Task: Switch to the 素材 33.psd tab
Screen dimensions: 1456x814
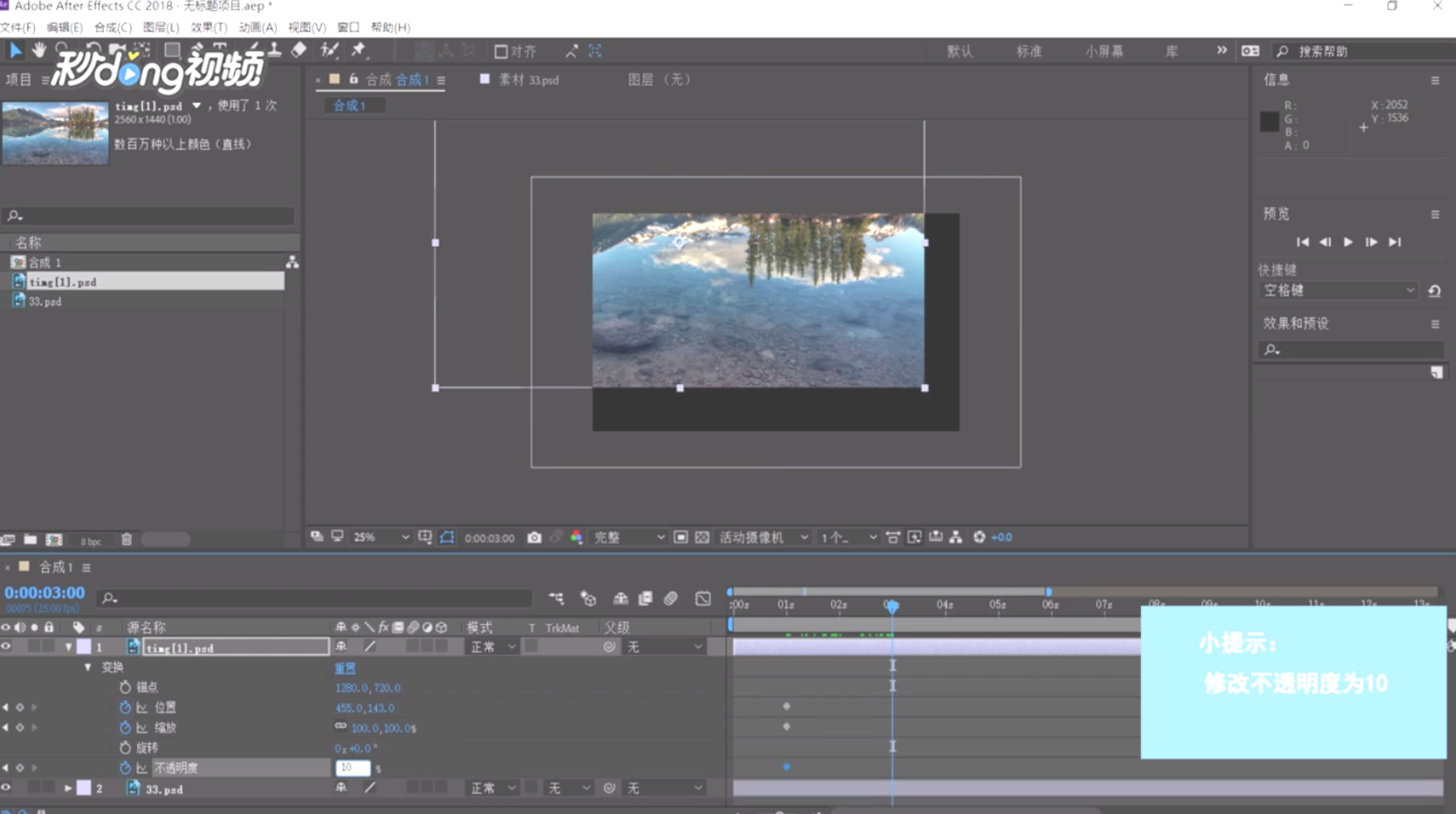Action: click(x=528, y=80)
